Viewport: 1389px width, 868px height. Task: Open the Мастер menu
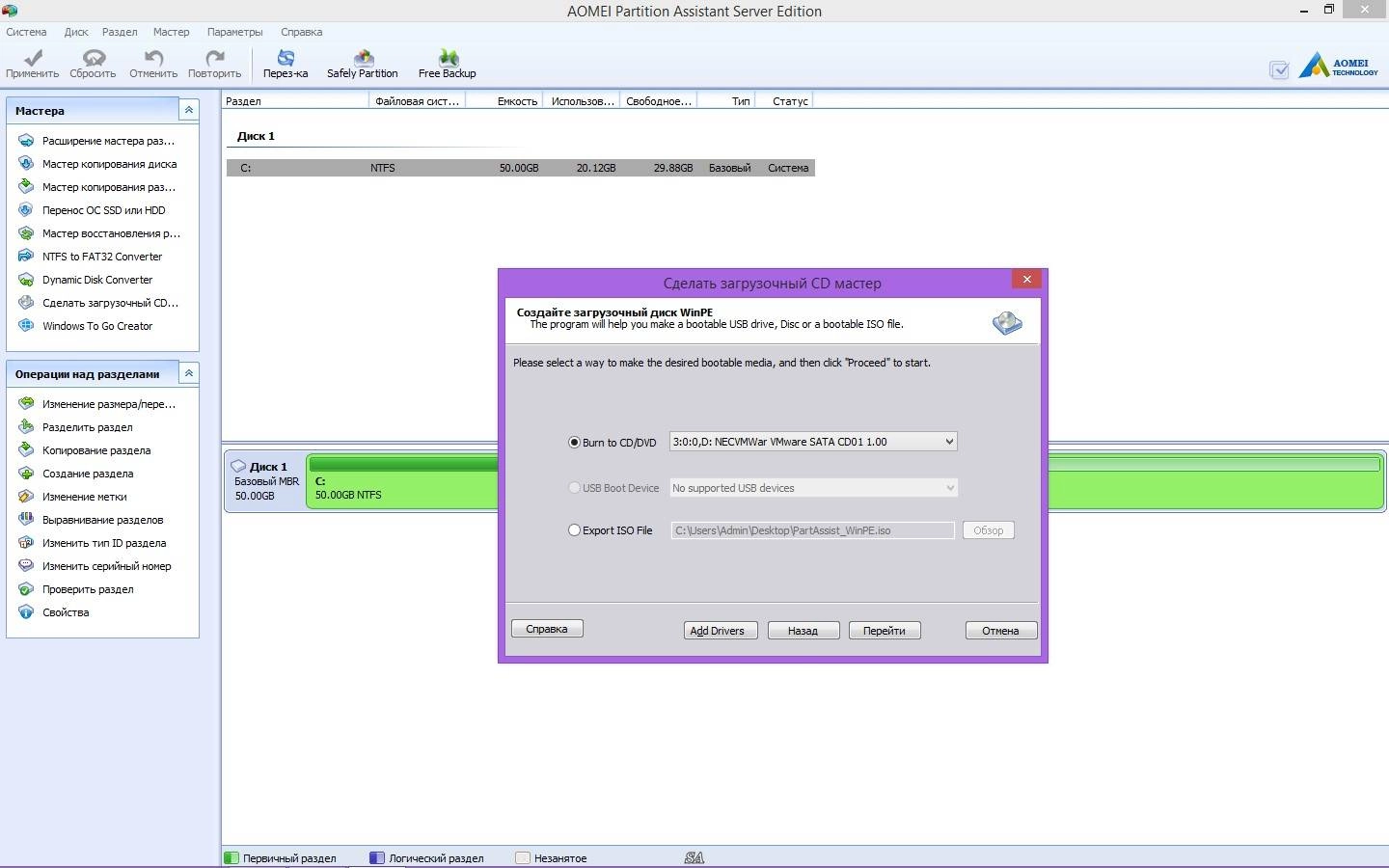click(x=171, y=32)
